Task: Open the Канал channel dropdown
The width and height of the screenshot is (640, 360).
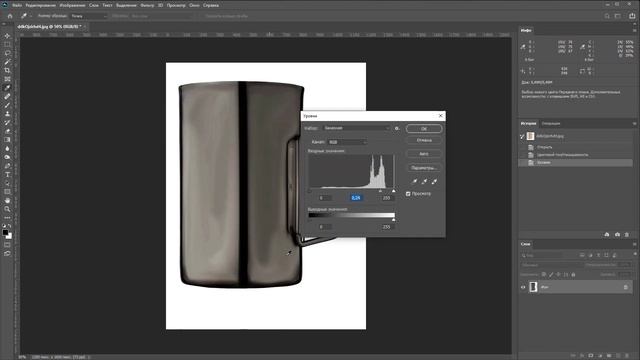Action: tap(347, 142)
